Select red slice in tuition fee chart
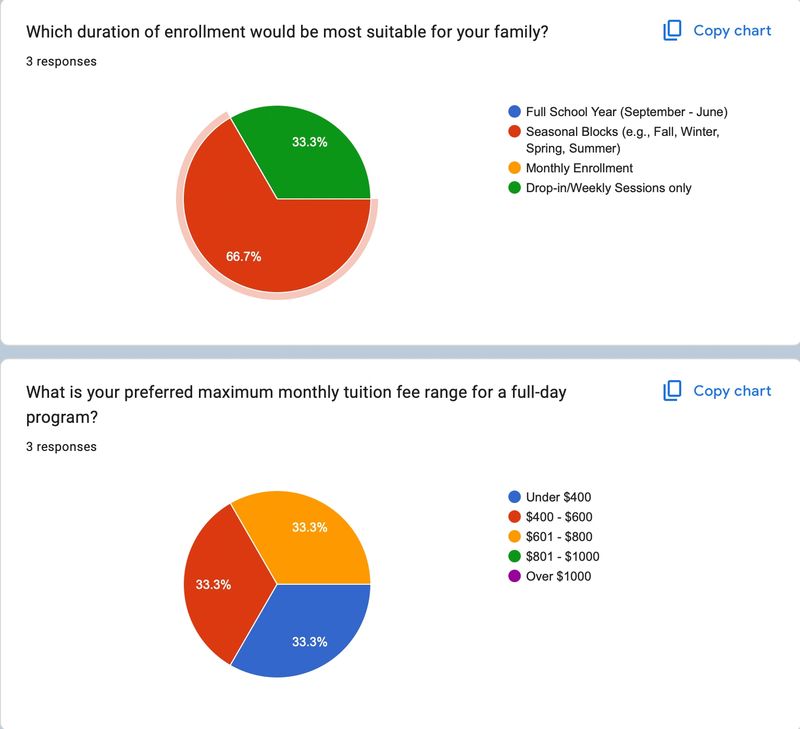800x729 pixels. point(220,584)
